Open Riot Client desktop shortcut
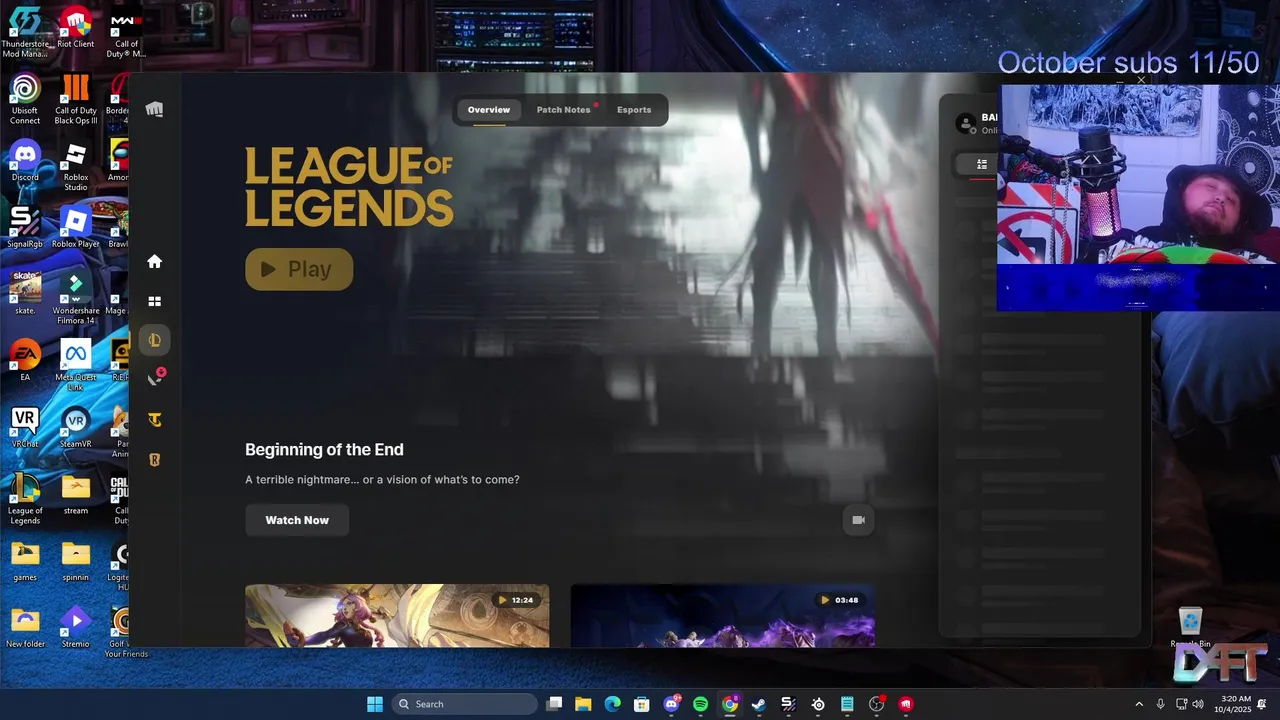 (76, 28)
